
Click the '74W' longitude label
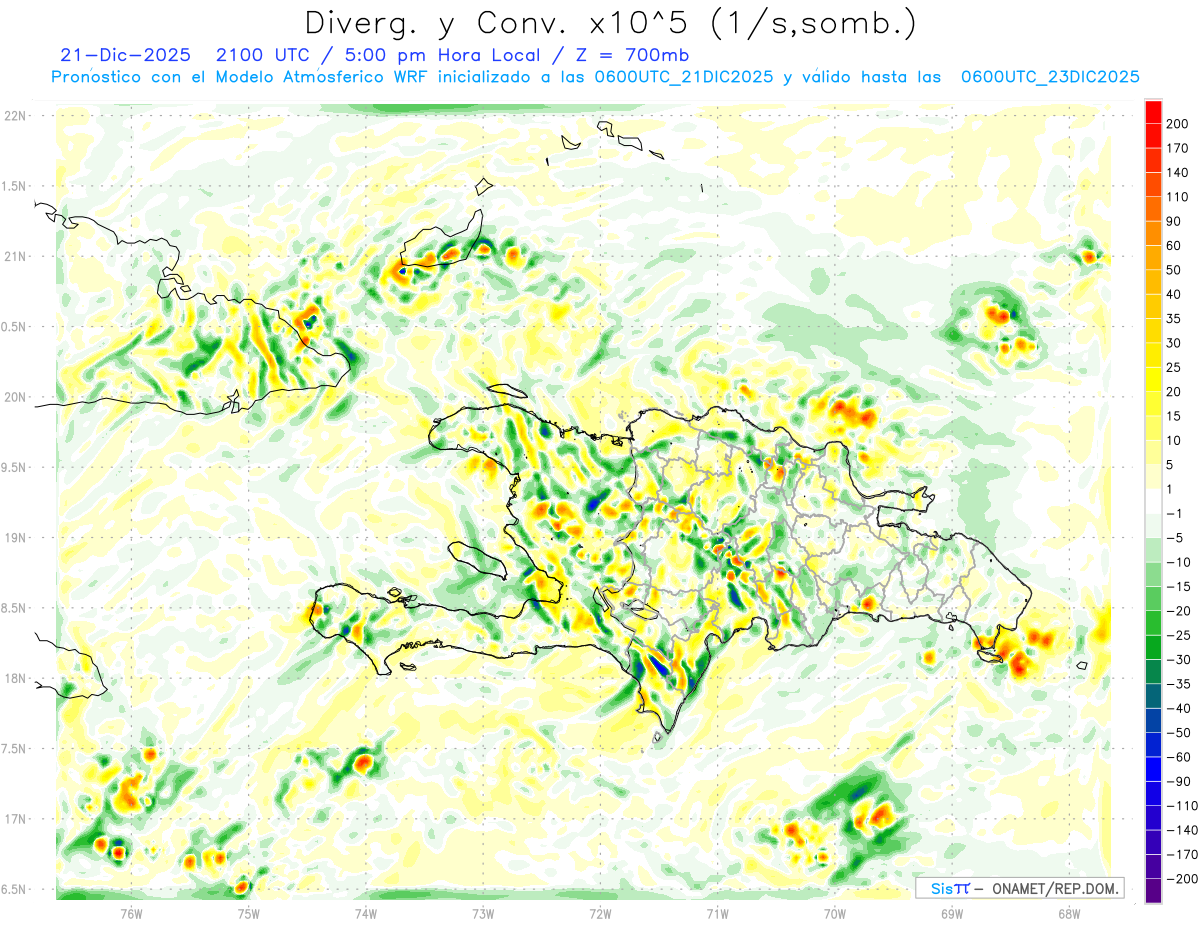365,912
